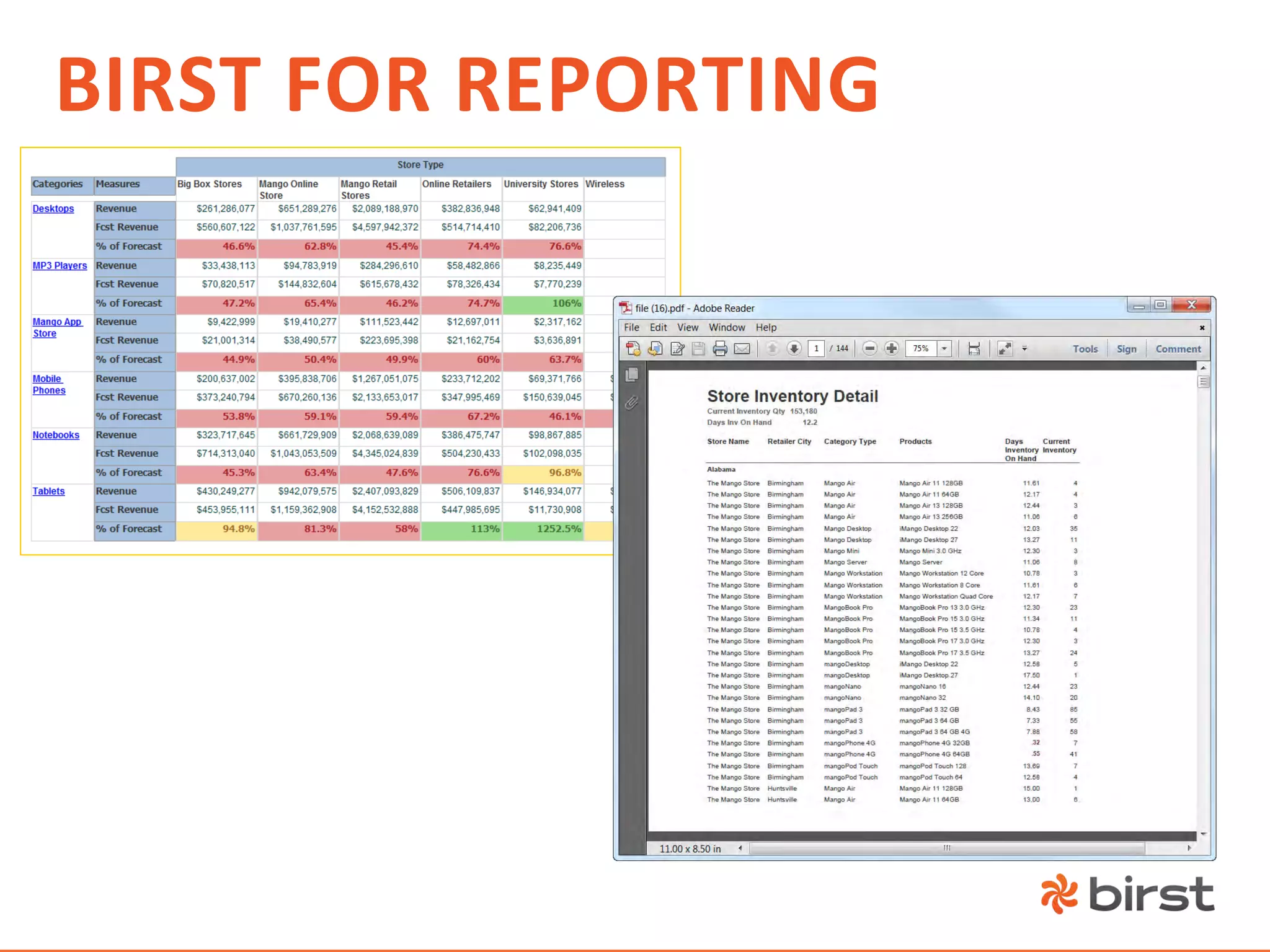This screenshot has height=952, width=1270.
Task: Maximize the Adobe Reader window
Action: click(1160, 304)
